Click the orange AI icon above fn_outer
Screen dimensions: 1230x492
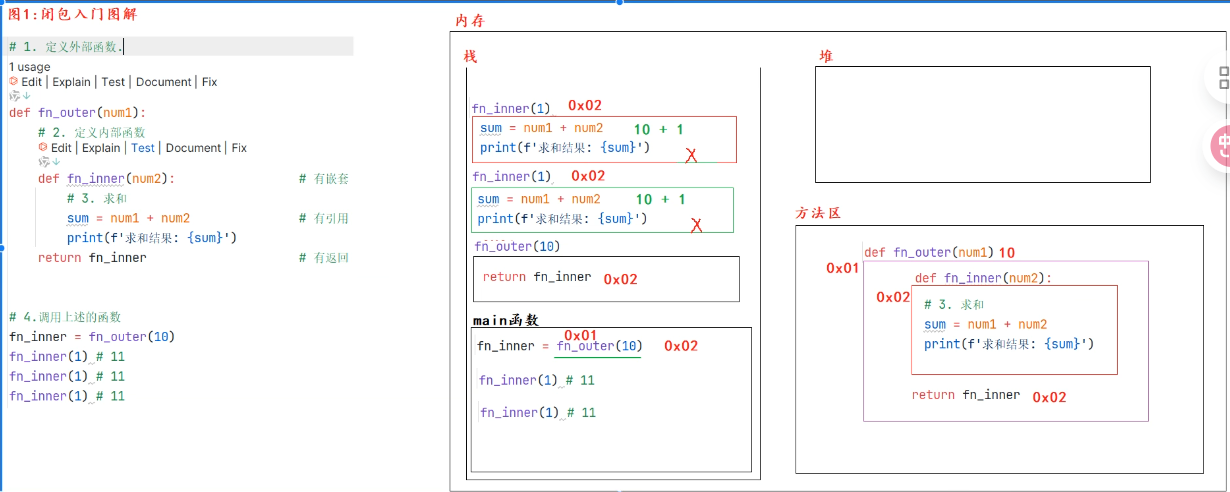tap(14, 82)
